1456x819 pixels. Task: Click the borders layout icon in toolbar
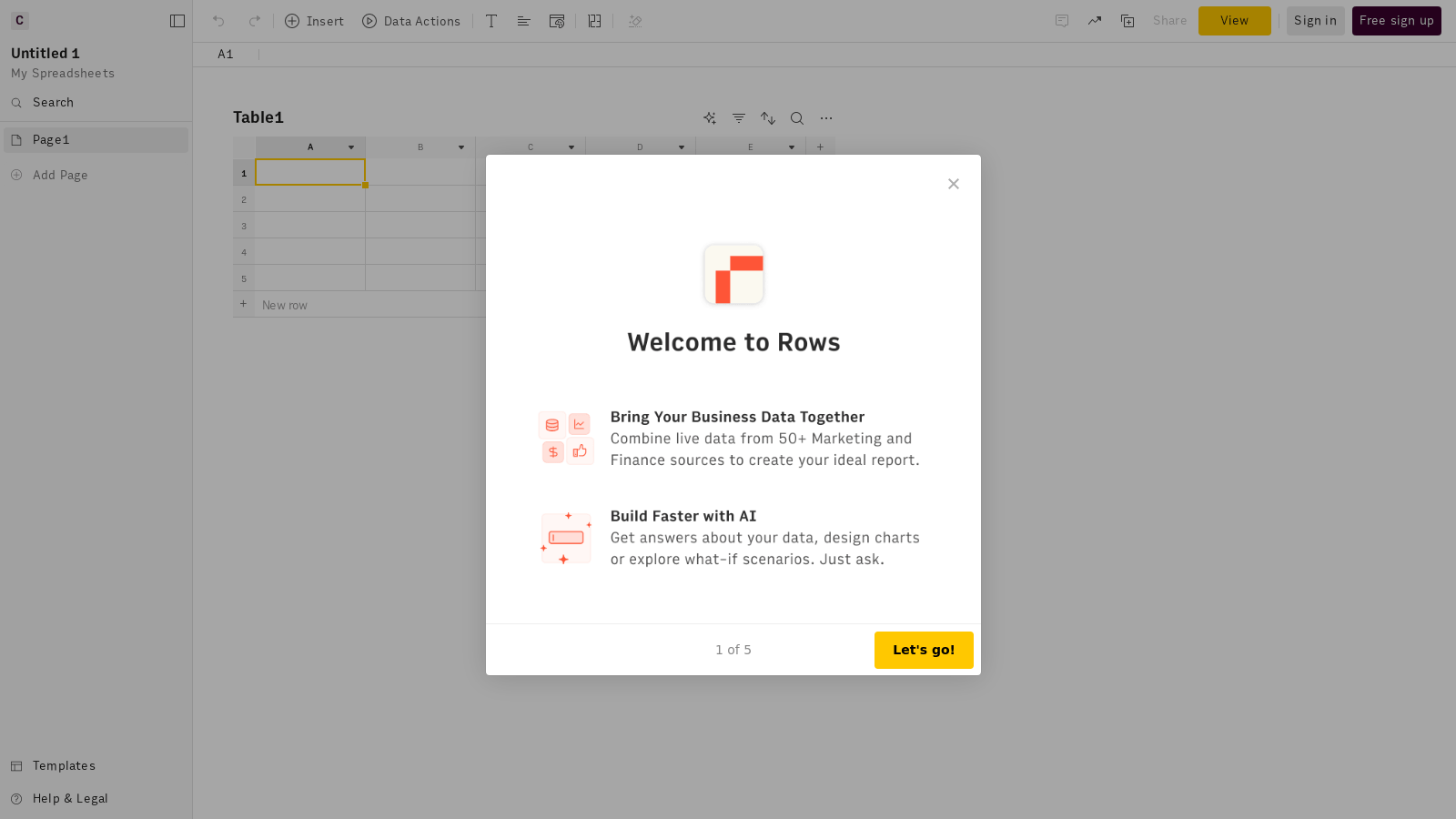(595, 21)
